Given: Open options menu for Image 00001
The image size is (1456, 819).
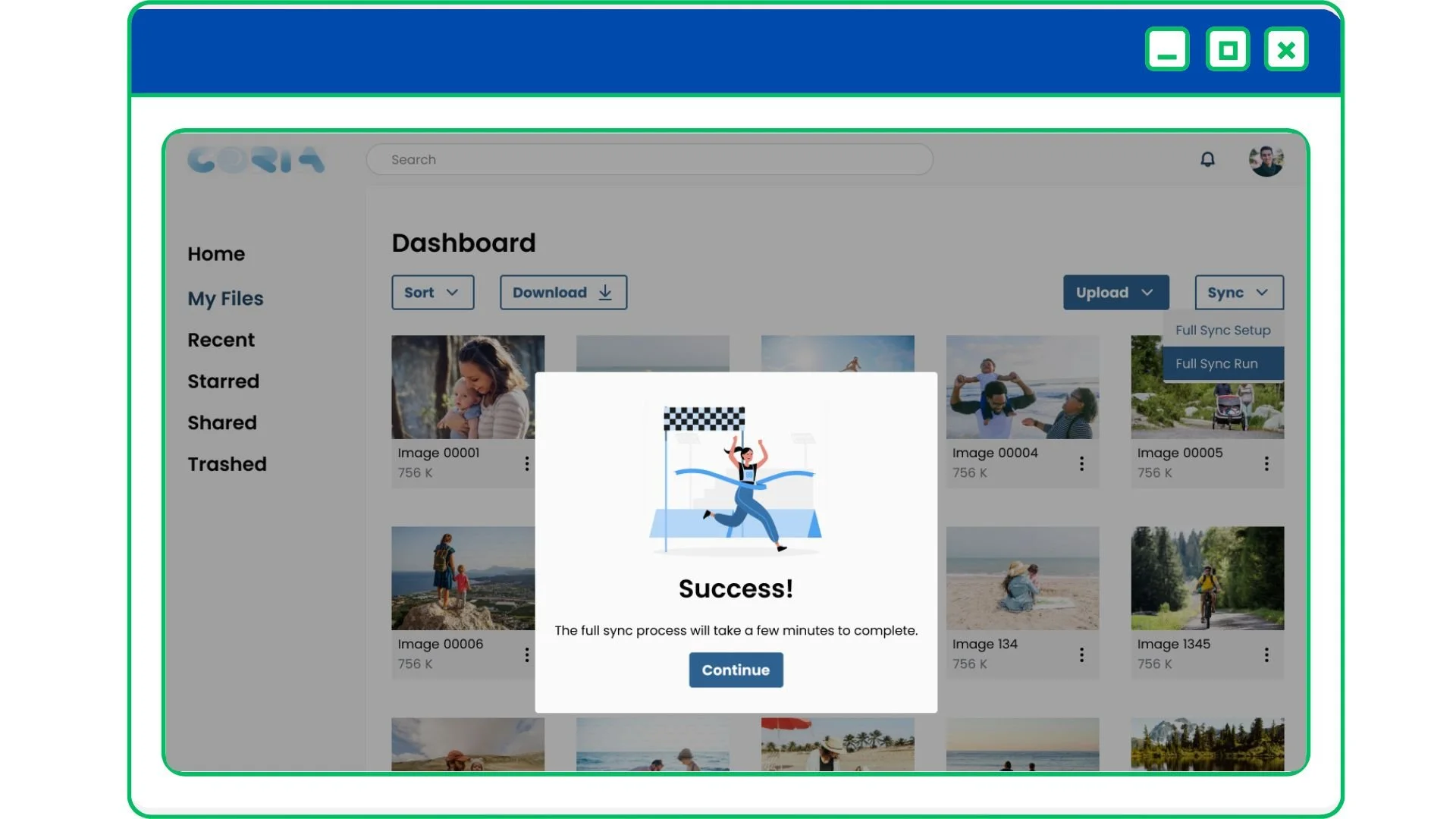Looking at the screenshot, I should [x=527, y=463].
